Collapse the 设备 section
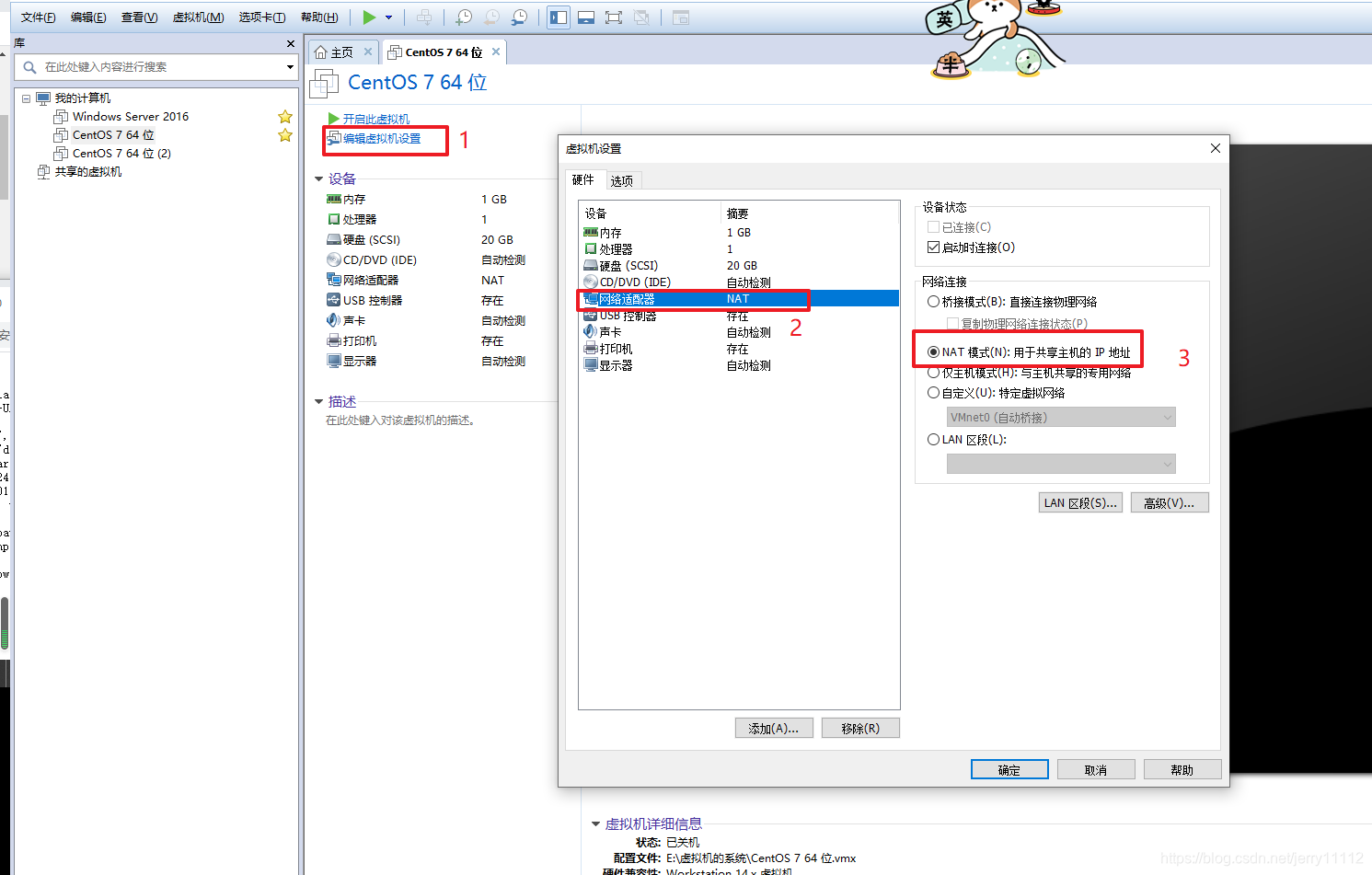The image size is (1372, 875). tap(319, 178)
